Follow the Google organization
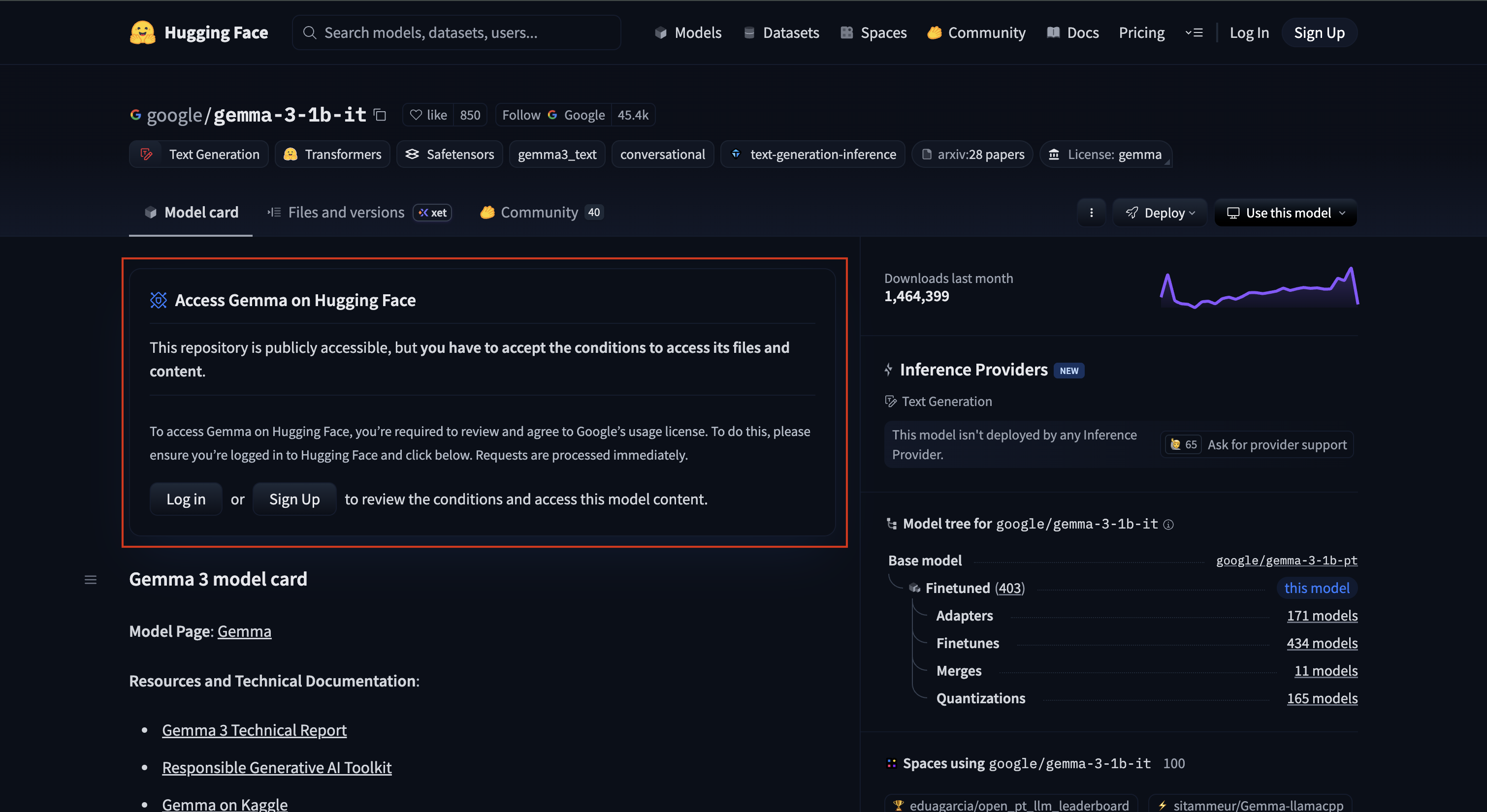Screen dimensions: 1487x812 520,115
